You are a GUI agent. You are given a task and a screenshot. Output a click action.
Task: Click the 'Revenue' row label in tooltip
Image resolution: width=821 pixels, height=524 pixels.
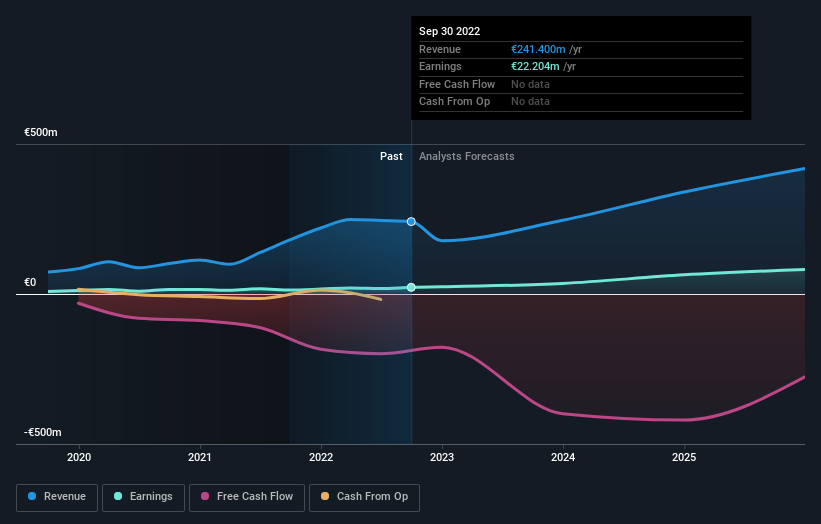point(440,49)
